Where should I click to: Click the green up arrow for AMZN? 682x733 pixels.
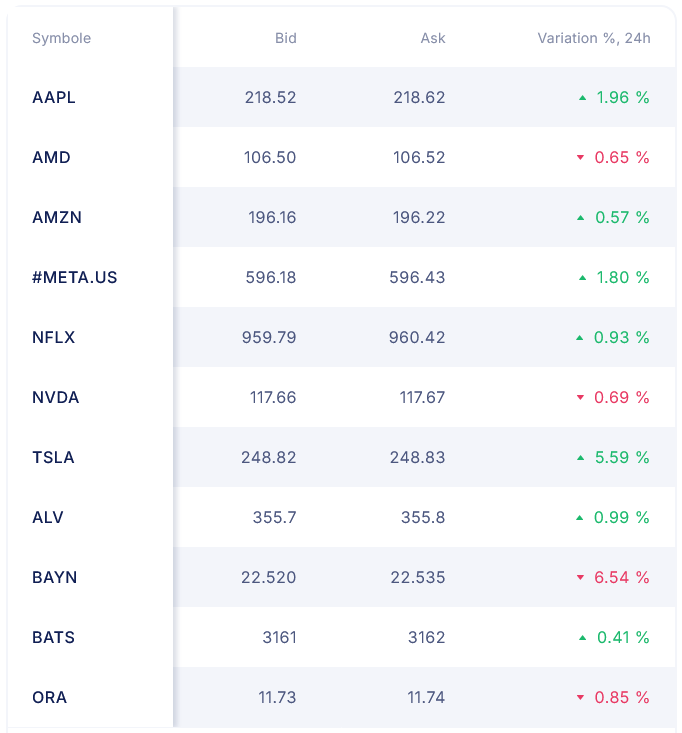pos(580,218)
